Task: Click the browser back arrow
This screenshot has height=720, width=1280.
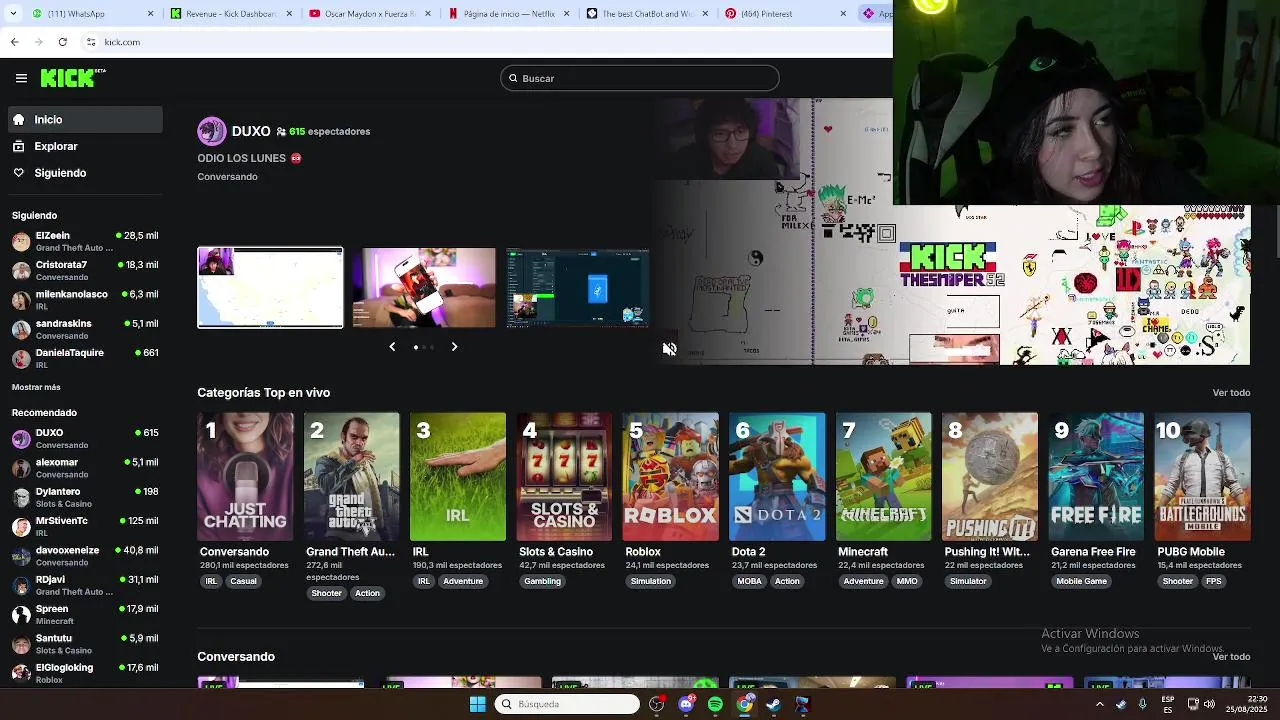Action: pyautogui.click(x=14, y=42)
